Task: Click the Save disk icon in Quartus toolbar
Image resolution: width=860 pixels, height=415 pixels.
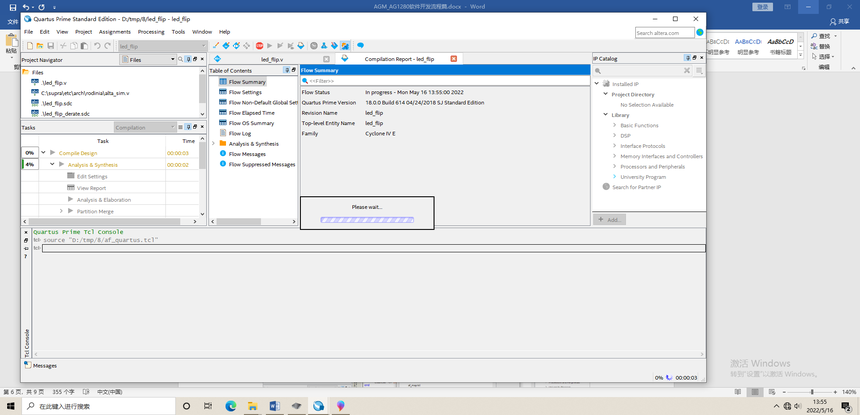Action: click(x=50, y=46)
